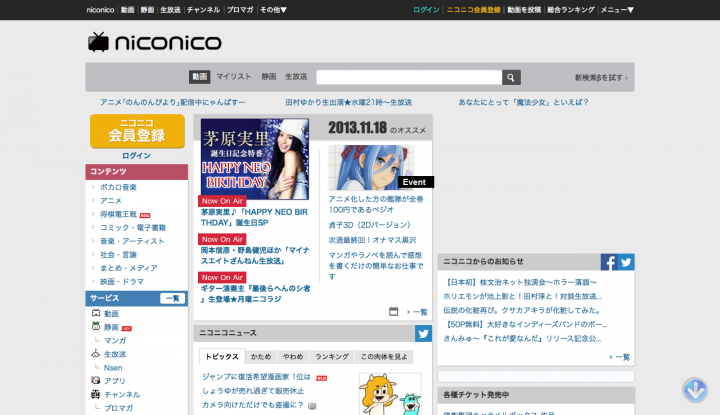Open ジャンプに復活希望漫画家 1位は news
This screenshot has width=720, height=415.
pyautogui.click(x=256, y=377)
